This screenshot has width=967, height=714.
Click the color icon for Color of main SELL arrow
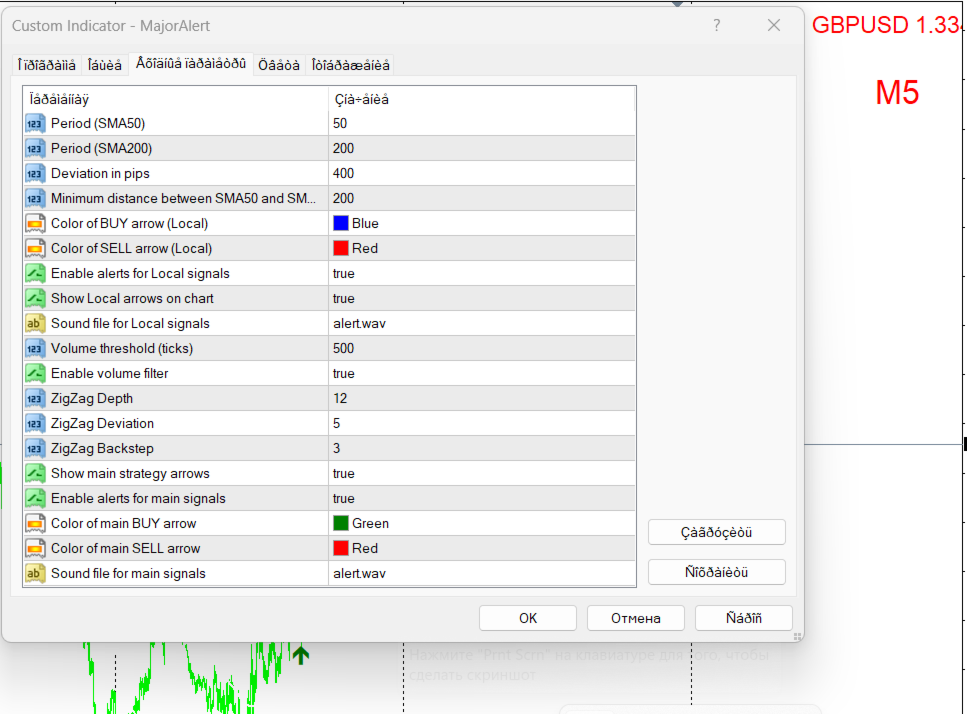[35, 548]
